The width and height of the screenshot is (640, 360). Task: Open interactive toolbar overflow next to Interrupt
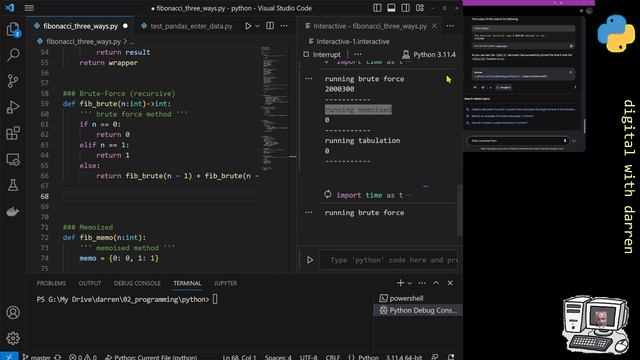[x=358, y=54]
